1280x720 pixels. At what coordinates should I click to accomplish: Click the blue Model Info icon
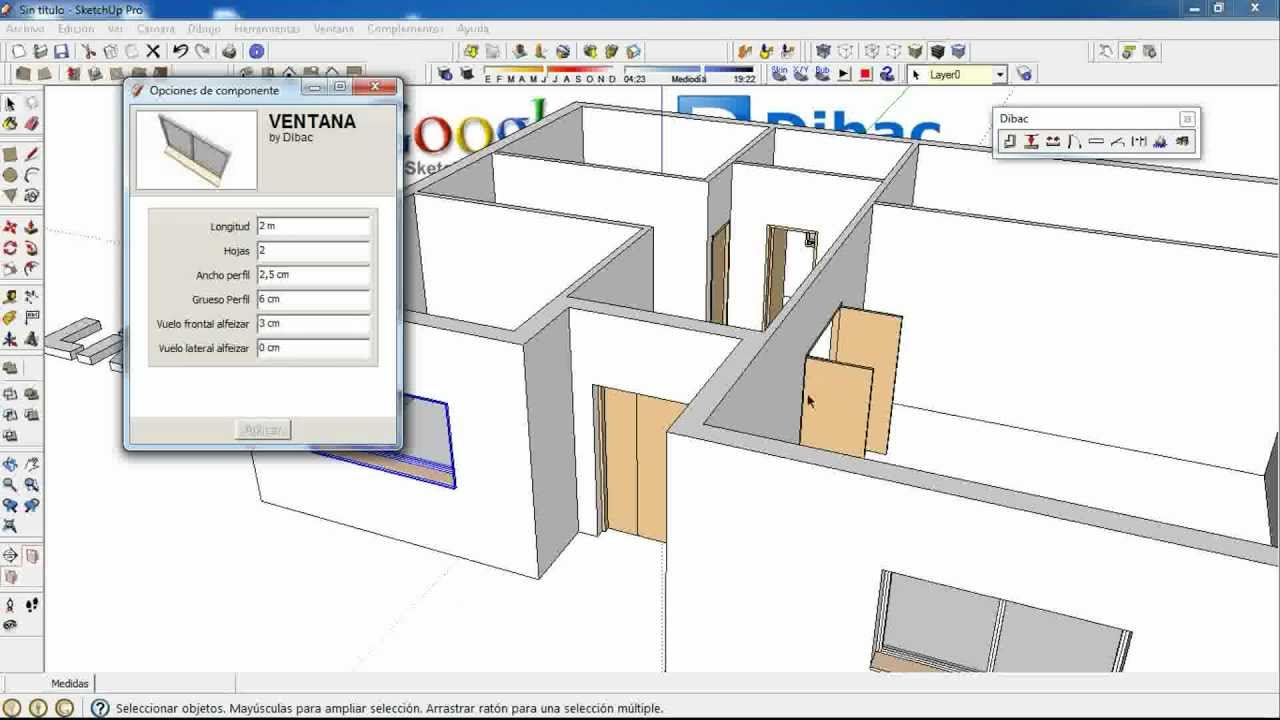coord(256,51)
